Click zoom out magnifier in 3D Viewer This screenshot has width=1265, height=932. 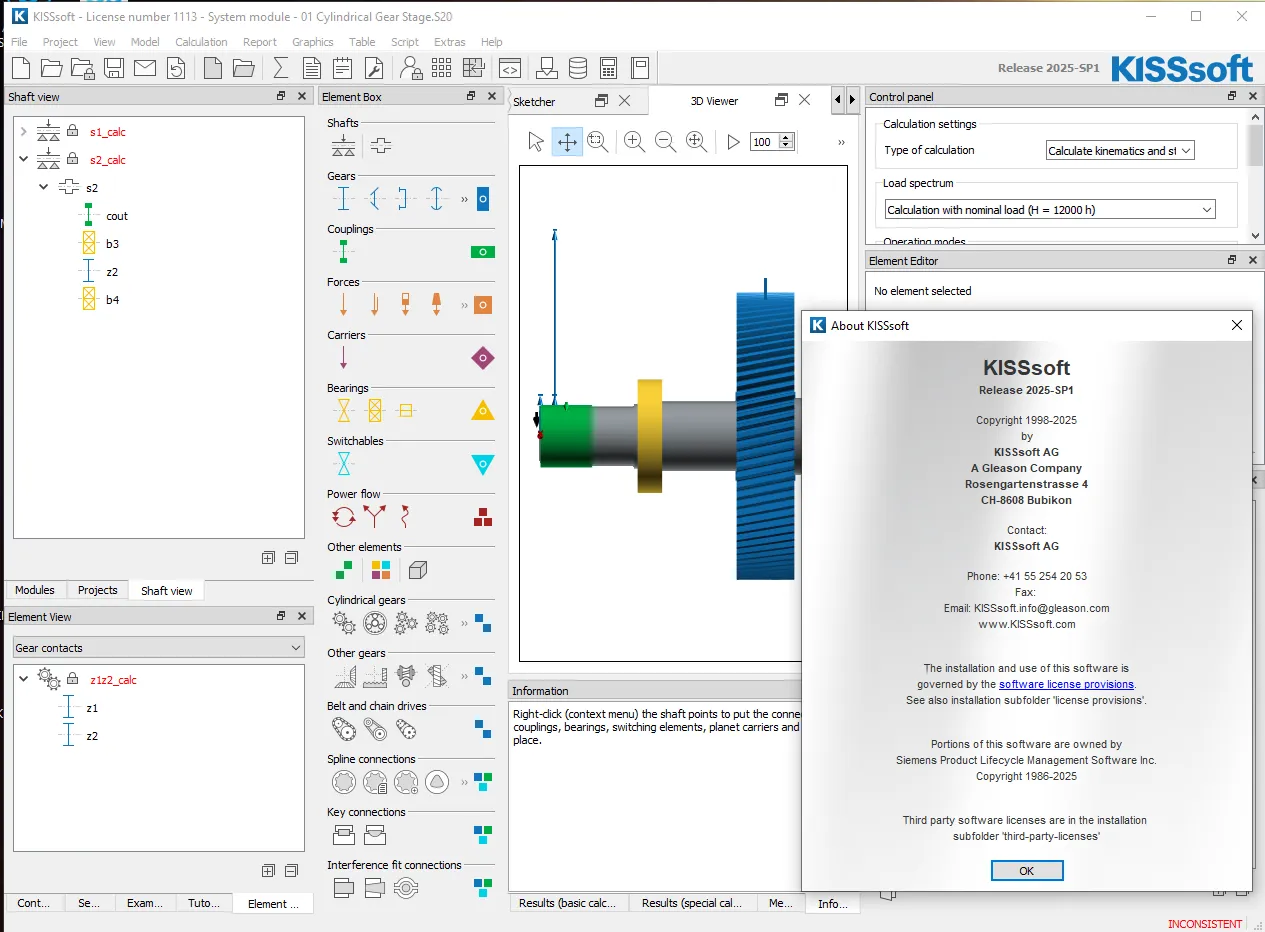(665, 142)
